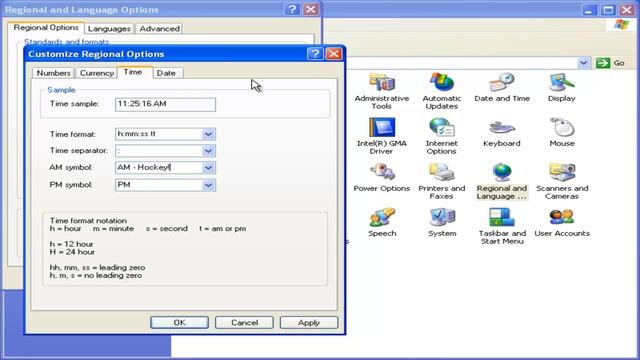Select the Time tab
The image size is (640, 360).
click(x=133, y=72)
